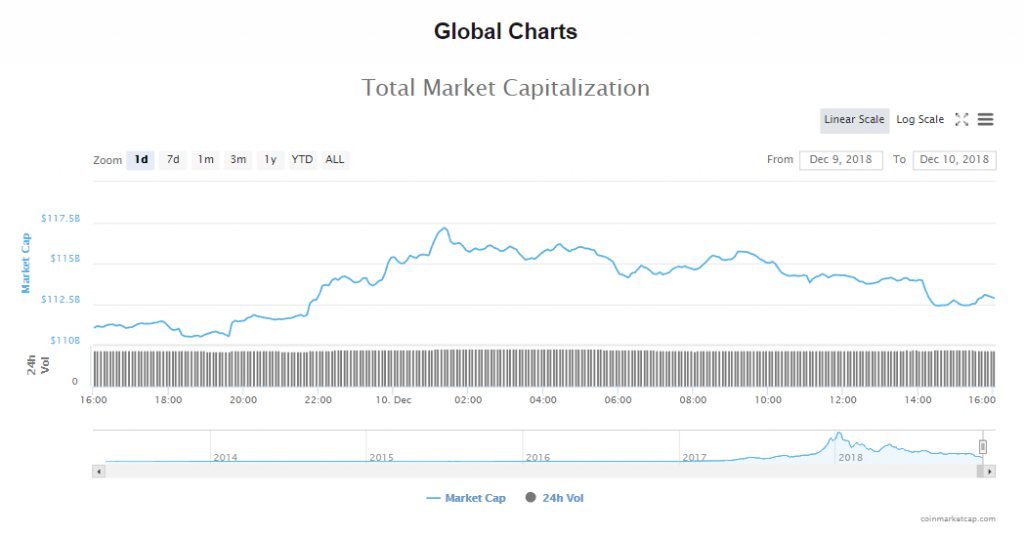Toggle the Market Cap legend series
1024x537 pixels.
point(466,498)
